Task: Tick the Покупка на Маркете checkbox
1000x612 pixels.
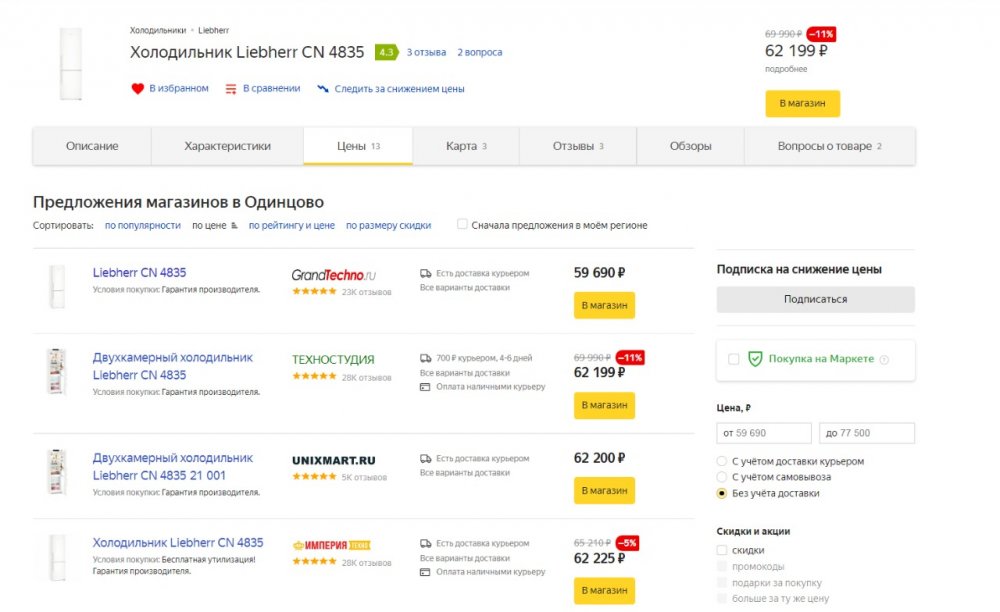Action: [x=734, y=359]
